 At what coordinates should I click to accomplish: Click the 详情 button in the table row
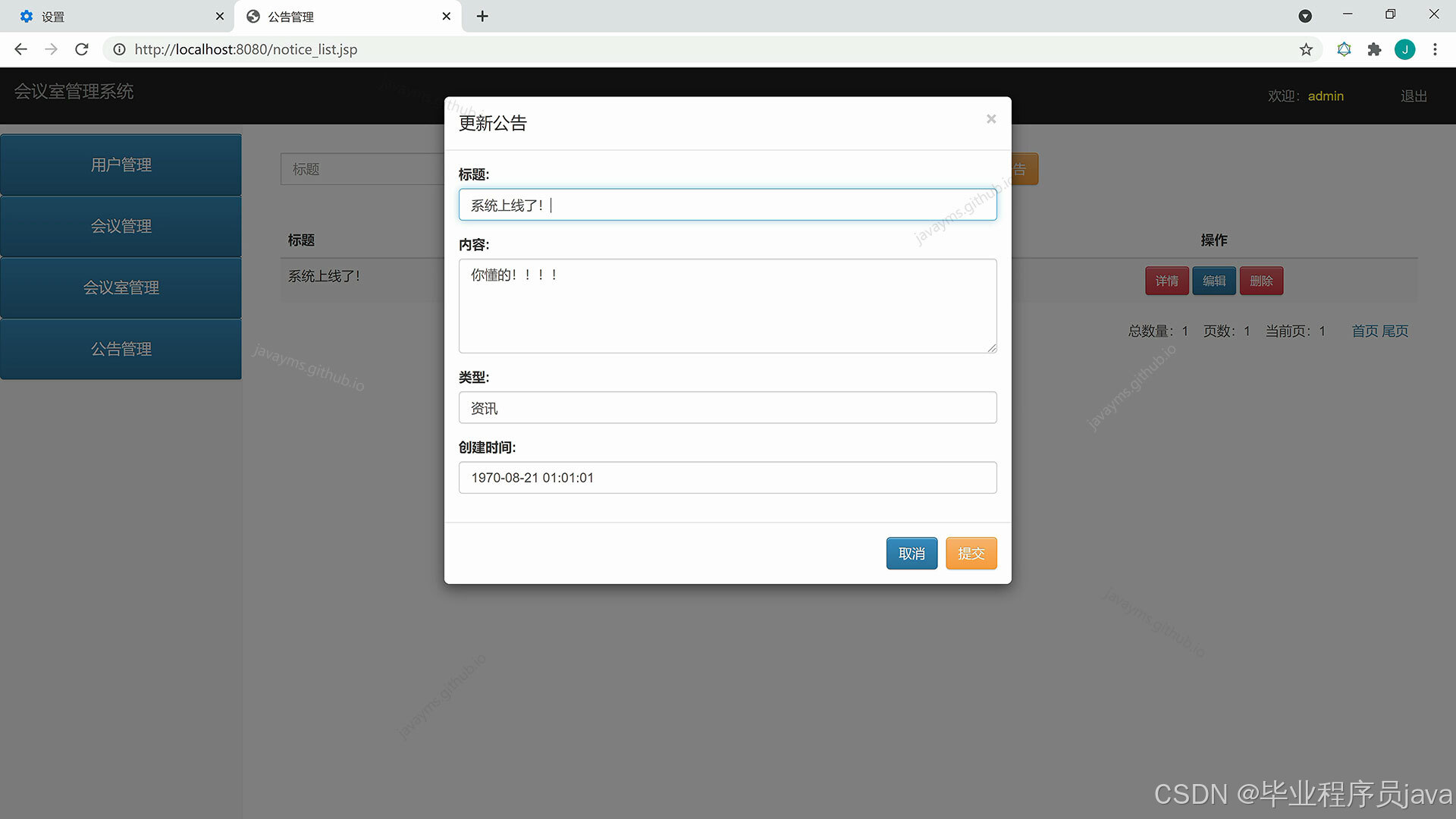point(1166,281)
